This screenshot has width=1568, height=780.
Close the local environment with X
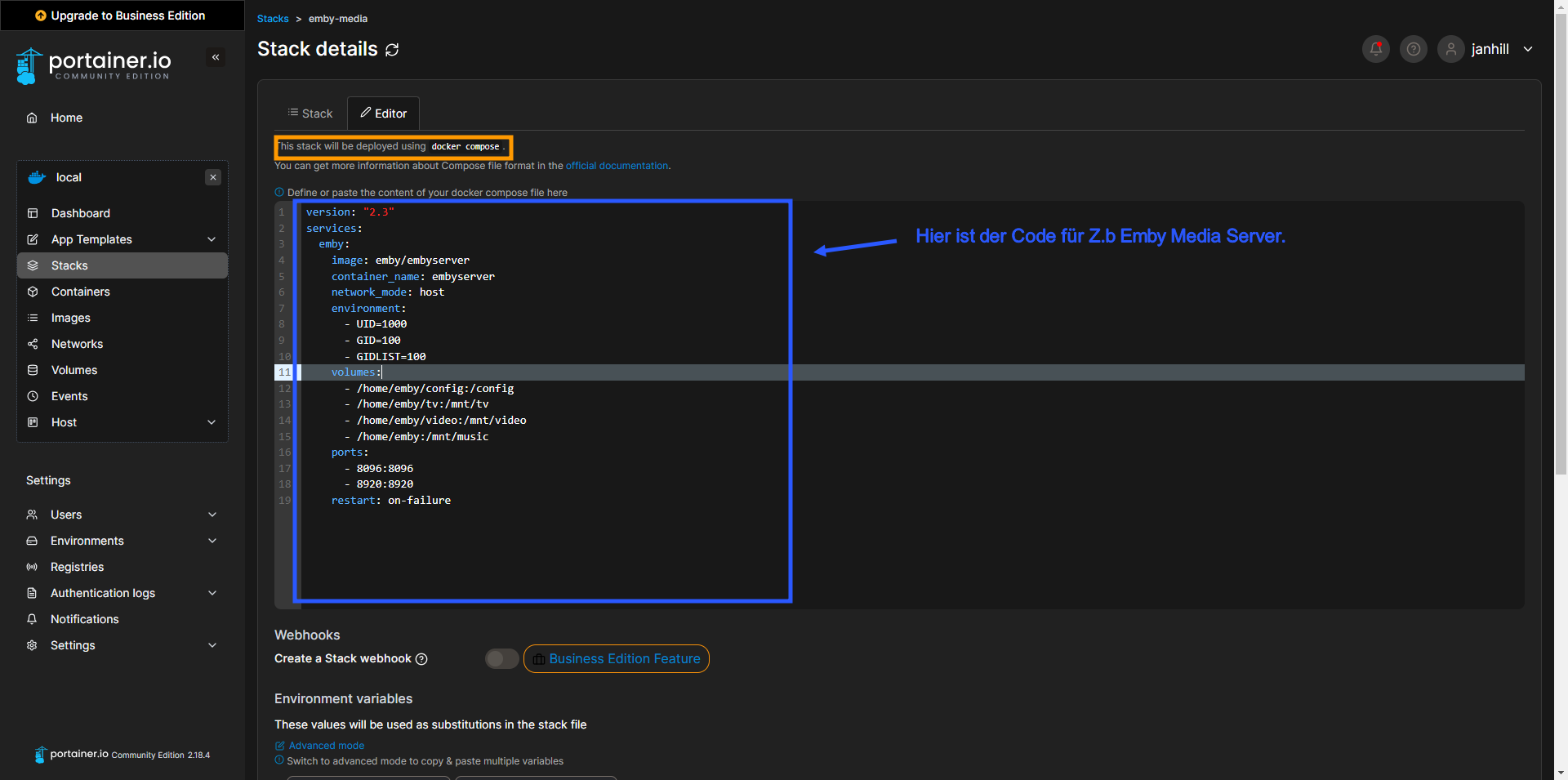pos(213,177)
